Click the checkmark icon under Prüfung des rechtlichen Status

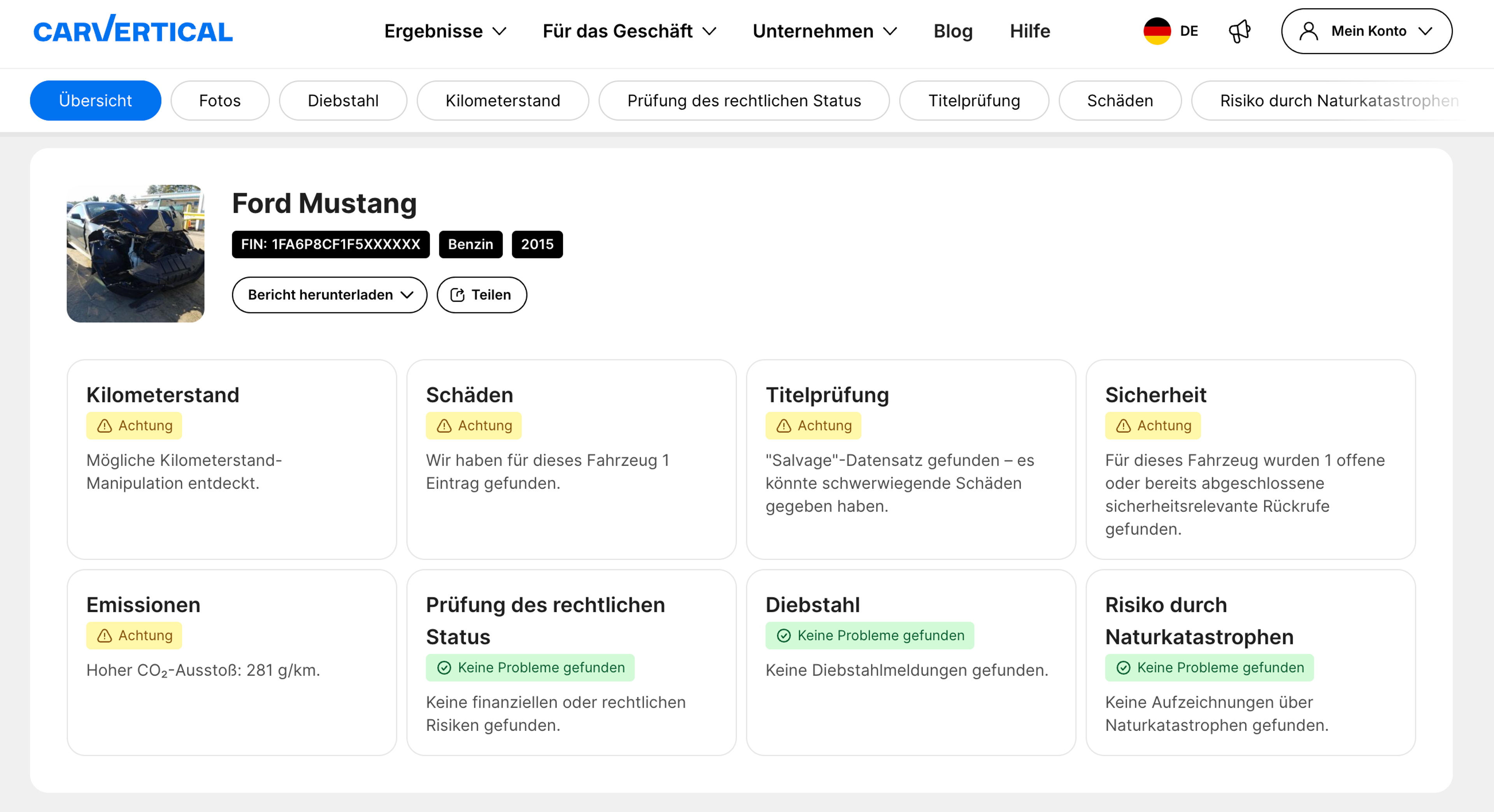444,668
